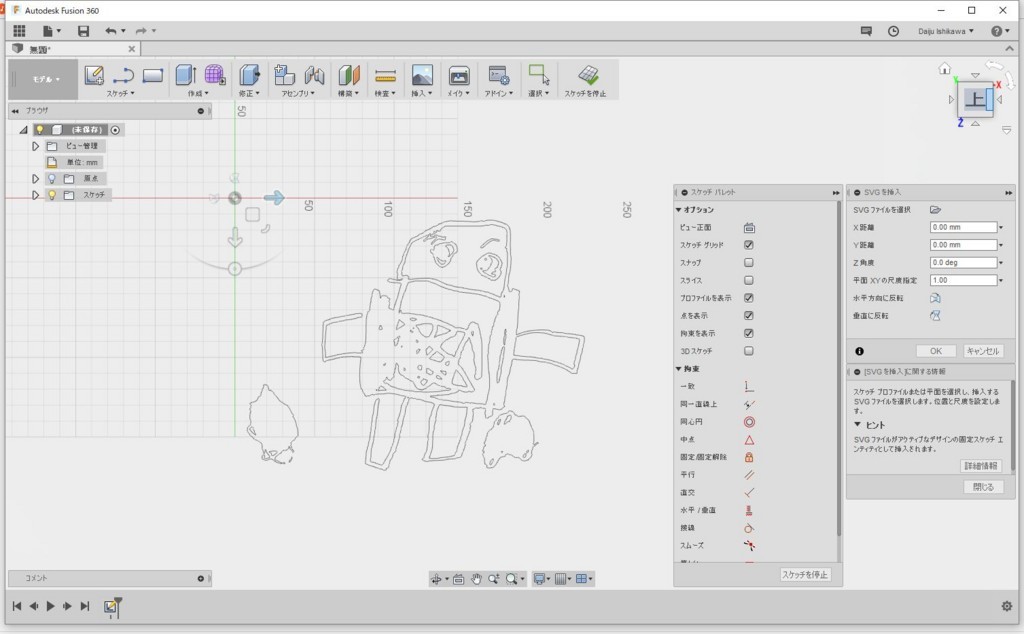Screen dimensions: 1024x634
Task: Expand the スケッチ folder in the browser
Action: point(35,195)
